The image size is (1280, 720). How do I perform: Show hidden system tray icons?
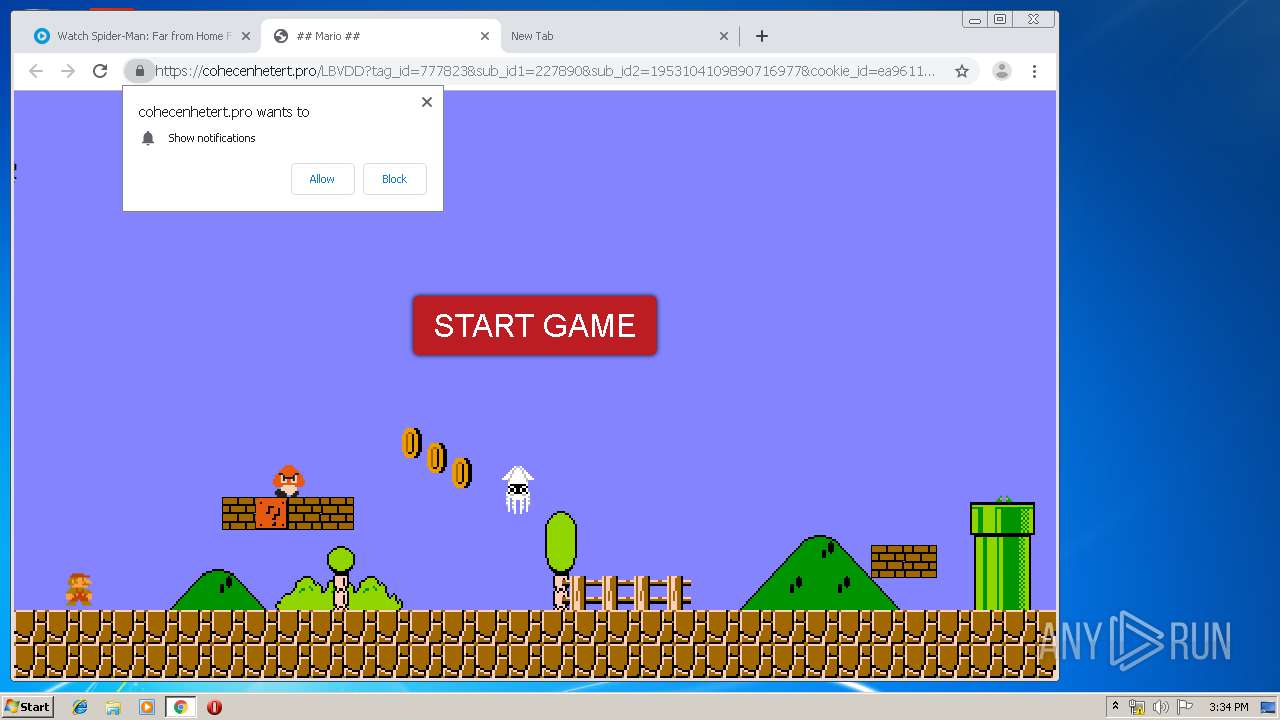[1115, 707]
